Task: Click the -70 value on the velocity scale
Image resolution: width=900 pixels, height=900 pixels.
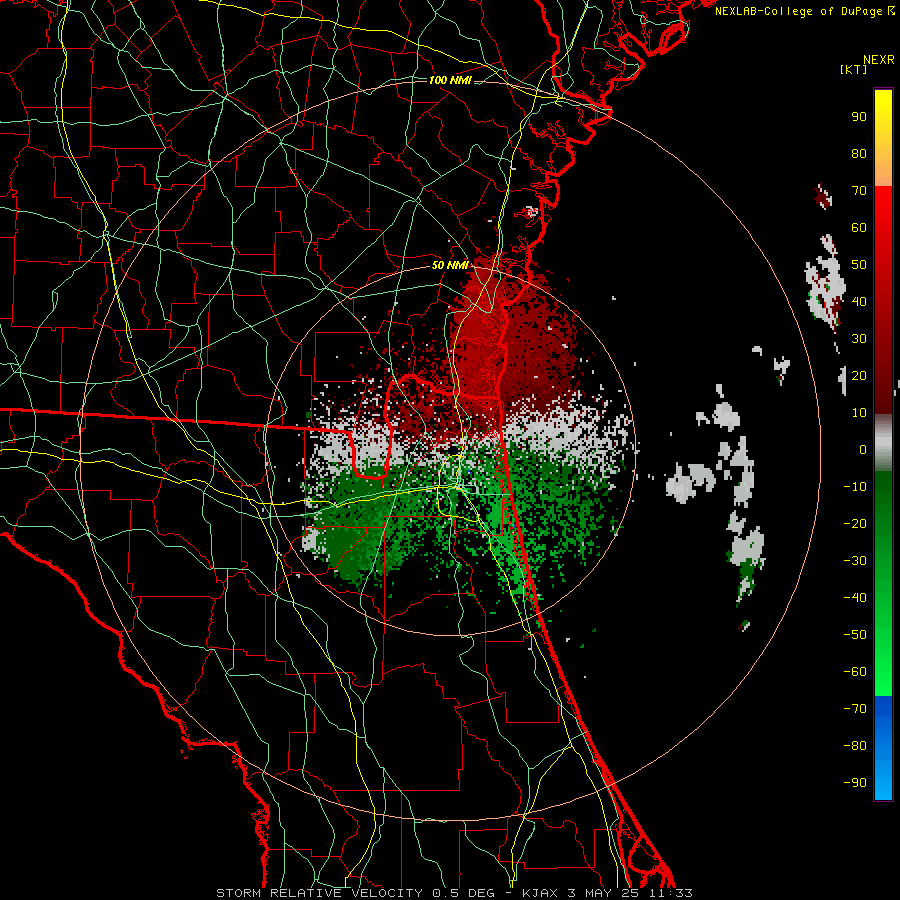Action: 855,709
